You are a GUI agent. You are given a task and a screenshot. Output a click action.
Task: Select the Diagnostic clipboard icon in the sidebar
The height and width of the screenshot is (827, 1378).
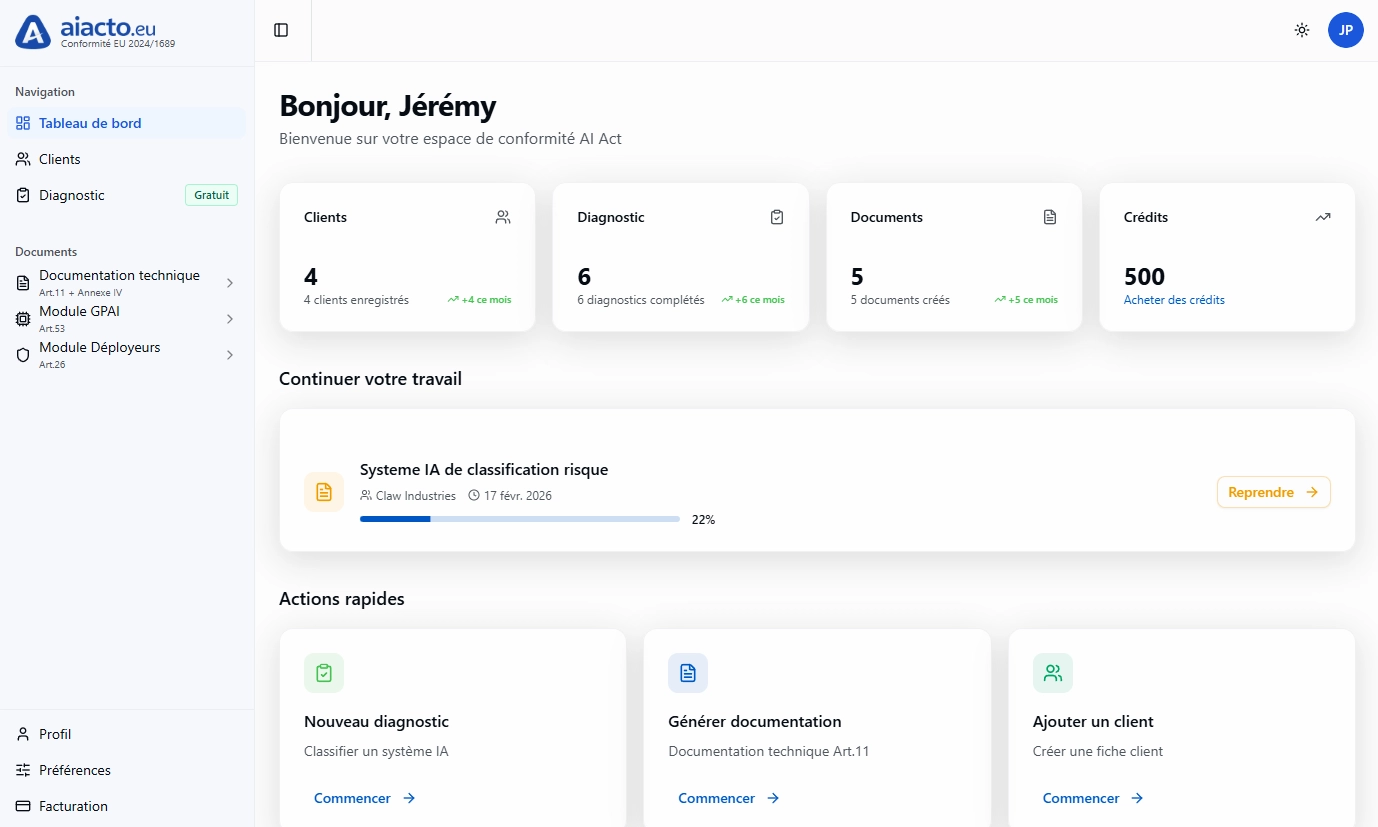coord(22,195)
